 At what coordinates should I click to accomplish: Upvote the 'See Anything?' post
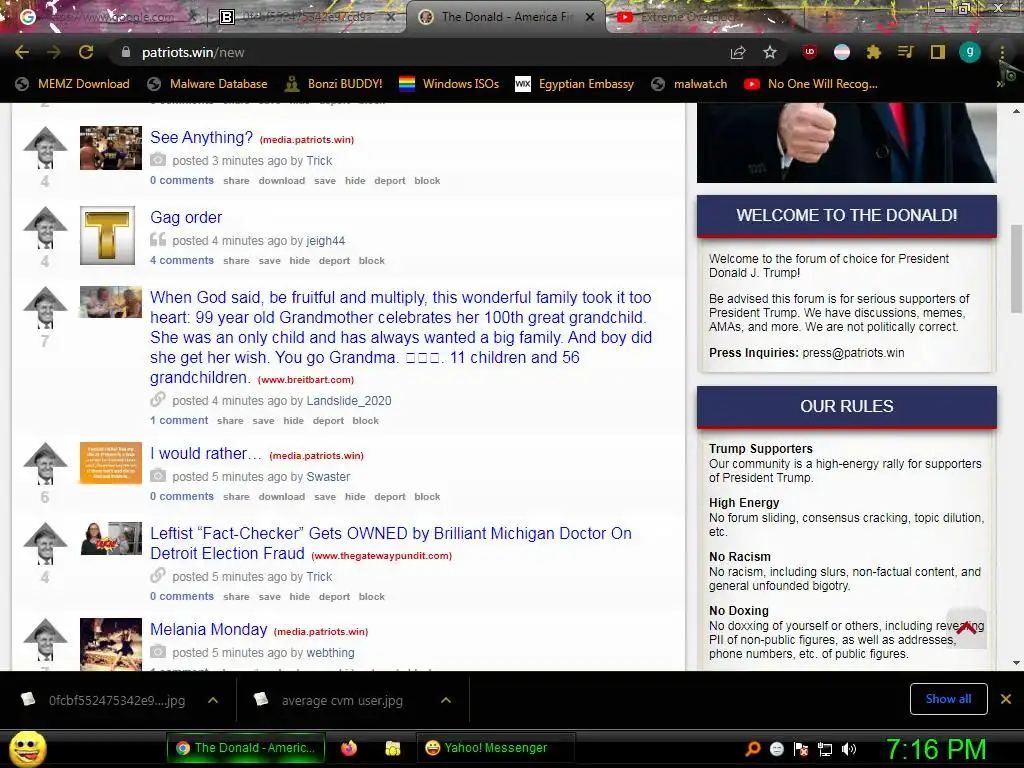coord(45,148)
